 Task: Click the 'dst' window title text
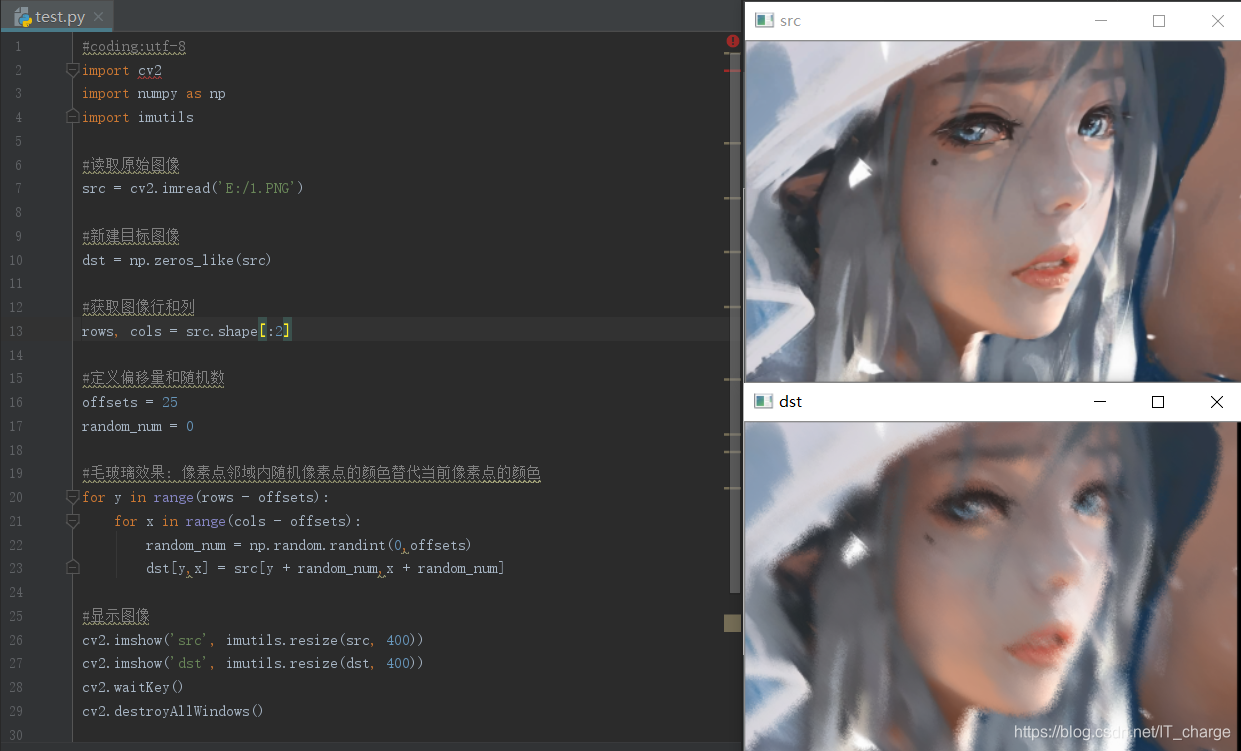coord(790,401)
